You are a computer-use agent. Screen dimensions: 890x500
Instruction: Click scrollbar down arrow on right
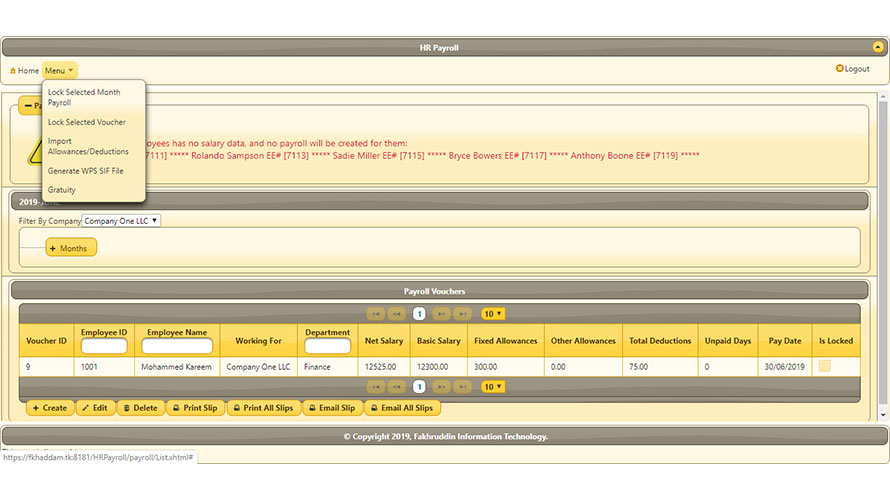(883, 415)
